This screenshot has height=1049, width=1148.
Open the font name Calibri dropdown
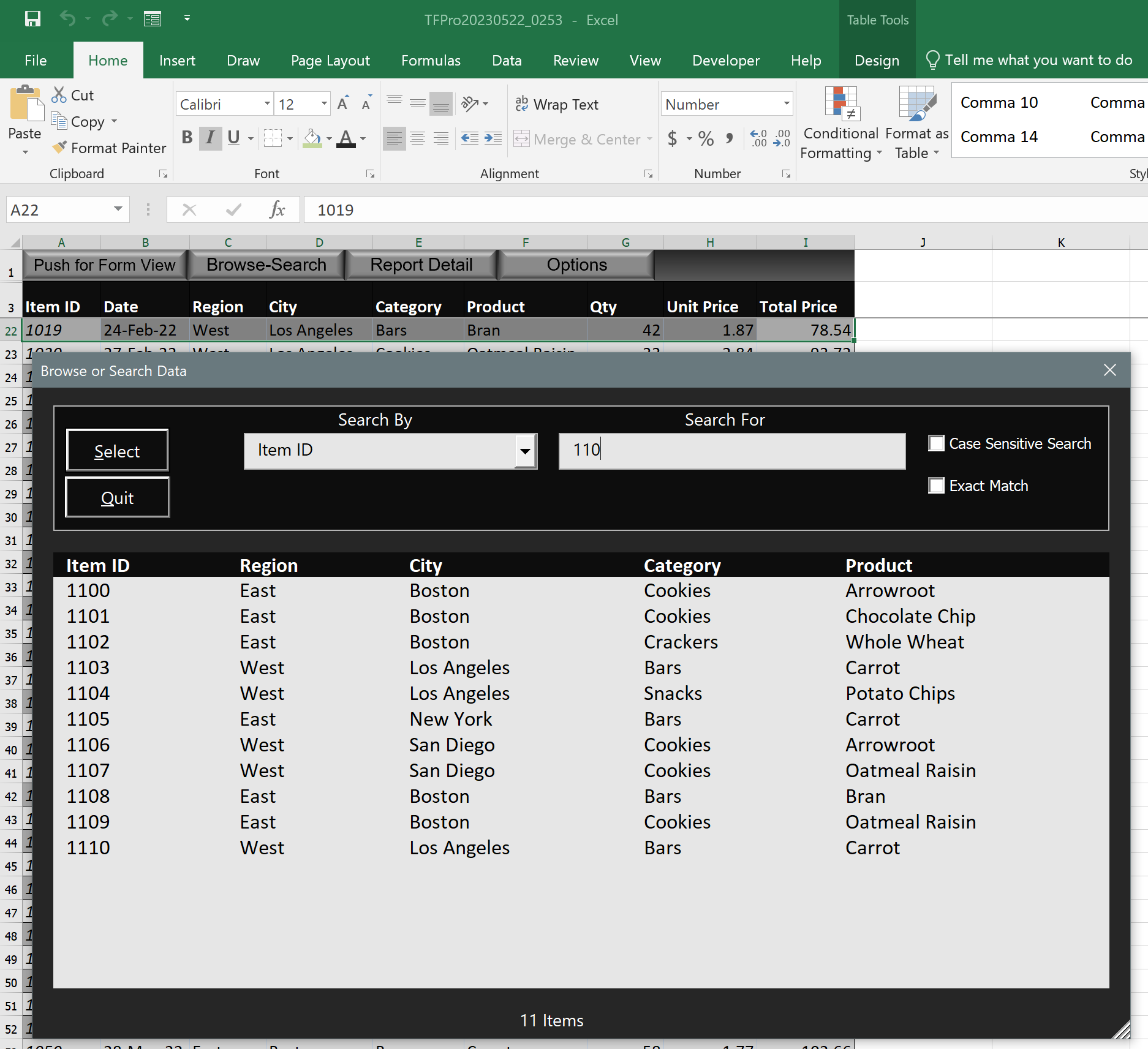(x=267, y=103)
